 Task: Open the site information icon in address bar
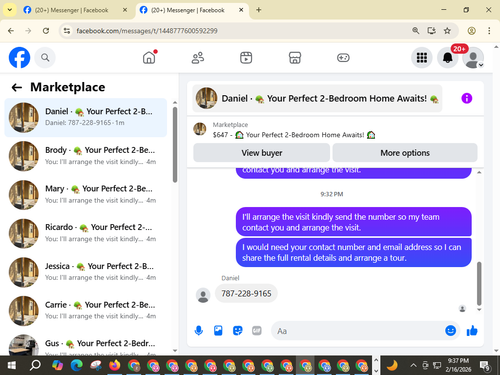(67, 31)
